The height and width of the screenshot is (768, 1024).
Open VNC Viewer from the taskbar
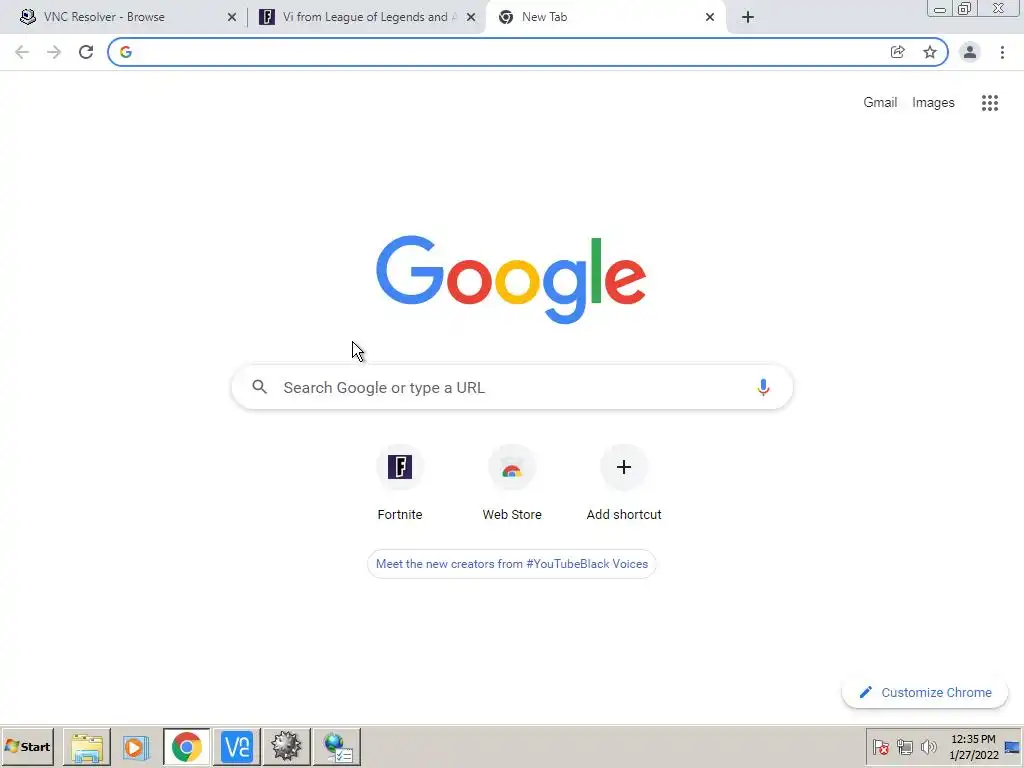coord(236,746)
